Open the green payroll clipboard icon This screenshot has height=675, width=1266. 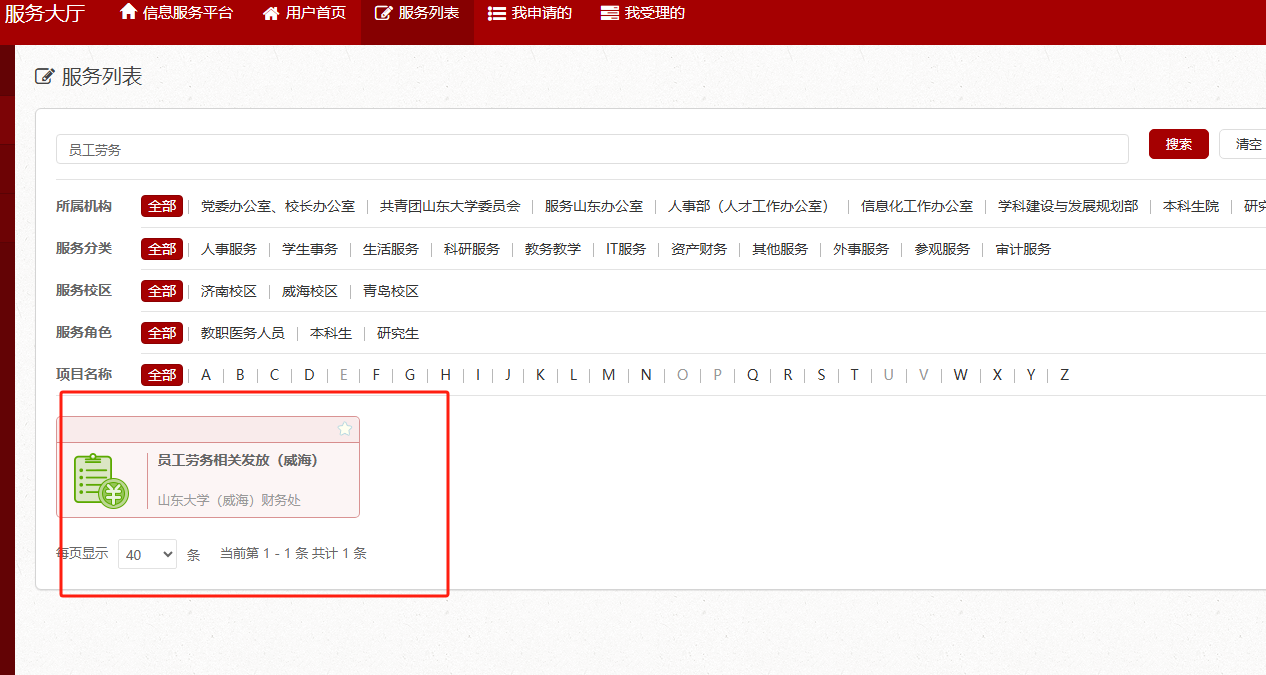tap(101, 480)
